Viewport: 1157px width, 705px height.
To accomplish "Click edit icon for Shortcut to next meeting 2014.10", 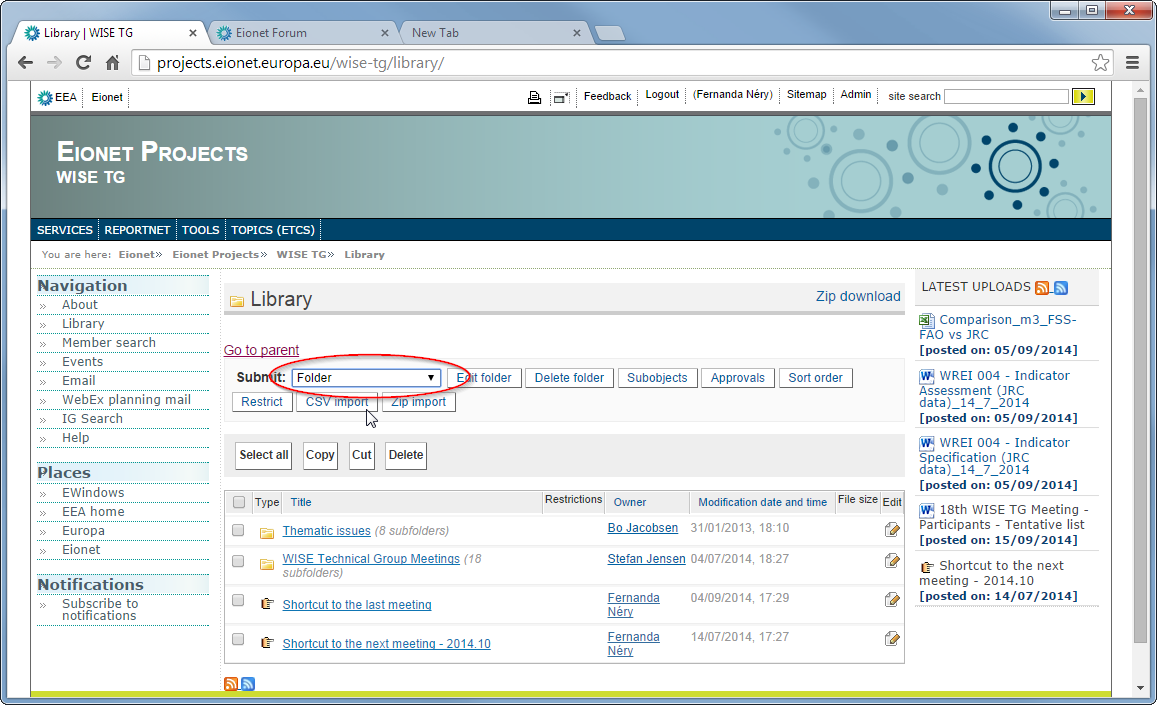I will click(x=892, y=639).
